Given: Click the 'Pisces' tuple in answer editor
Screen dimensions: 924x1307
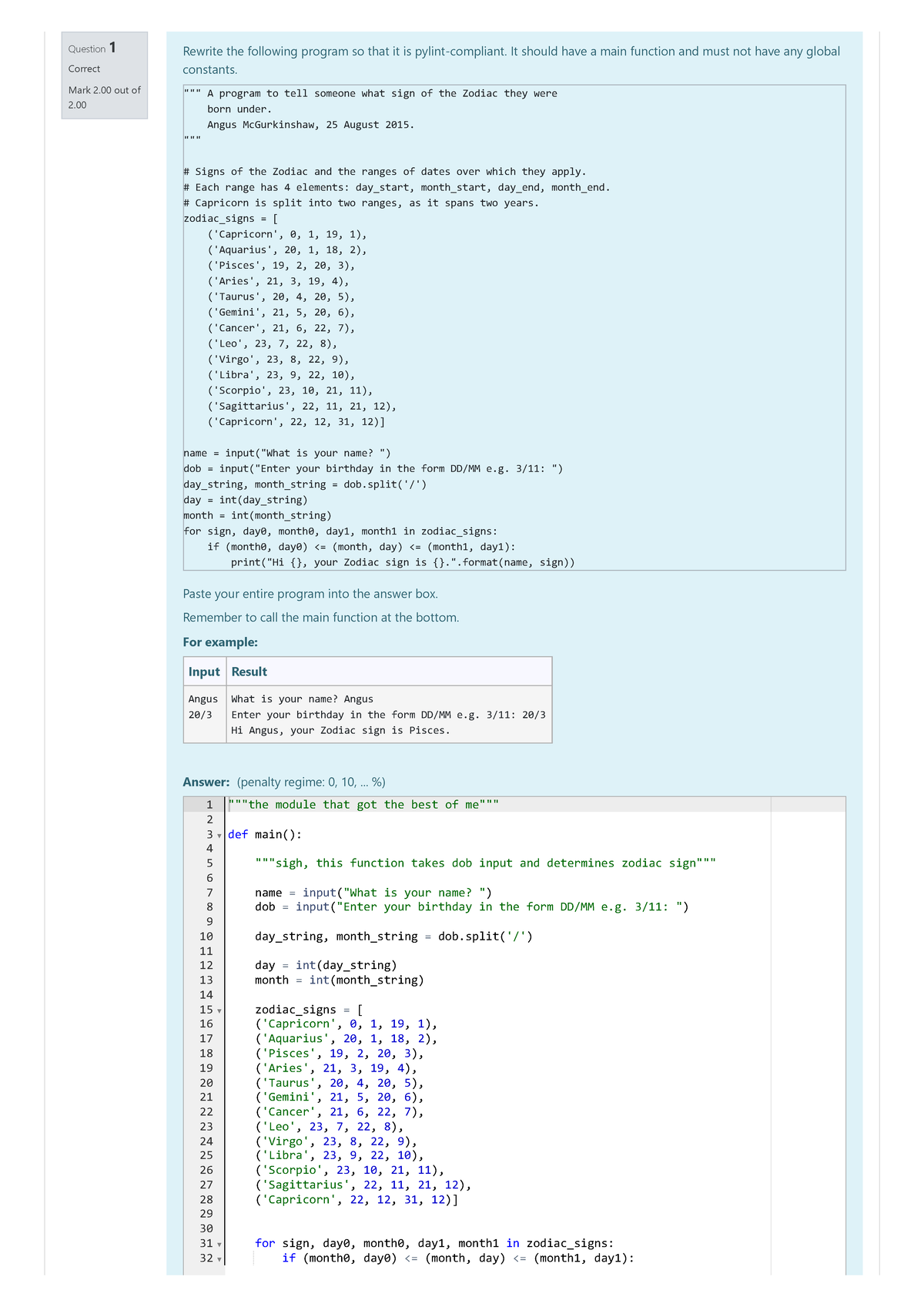Looking at the screenshot, I should tap(340, 1054).
